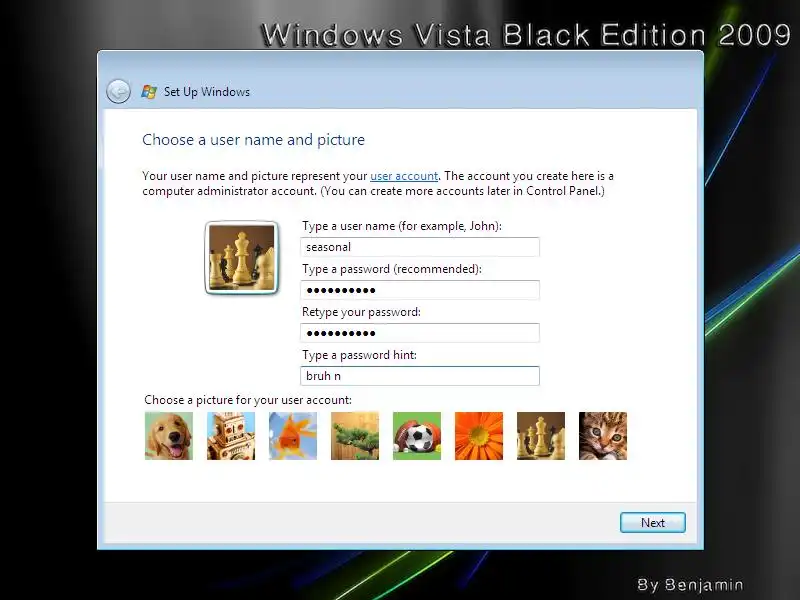Focus the Type a password field
The height and width of the screenshot is (600, 800).
[x=420, y=290]
